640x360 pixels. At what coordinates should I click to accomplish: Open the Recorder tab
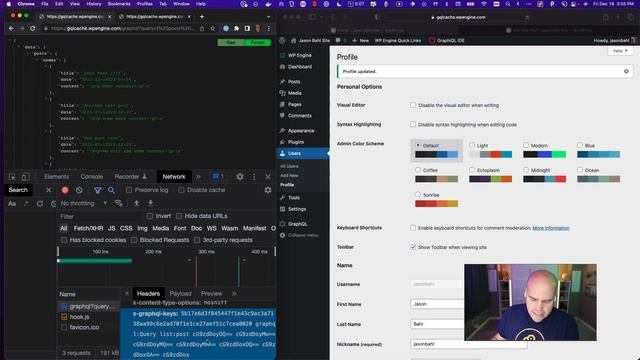tap(131, 177)
